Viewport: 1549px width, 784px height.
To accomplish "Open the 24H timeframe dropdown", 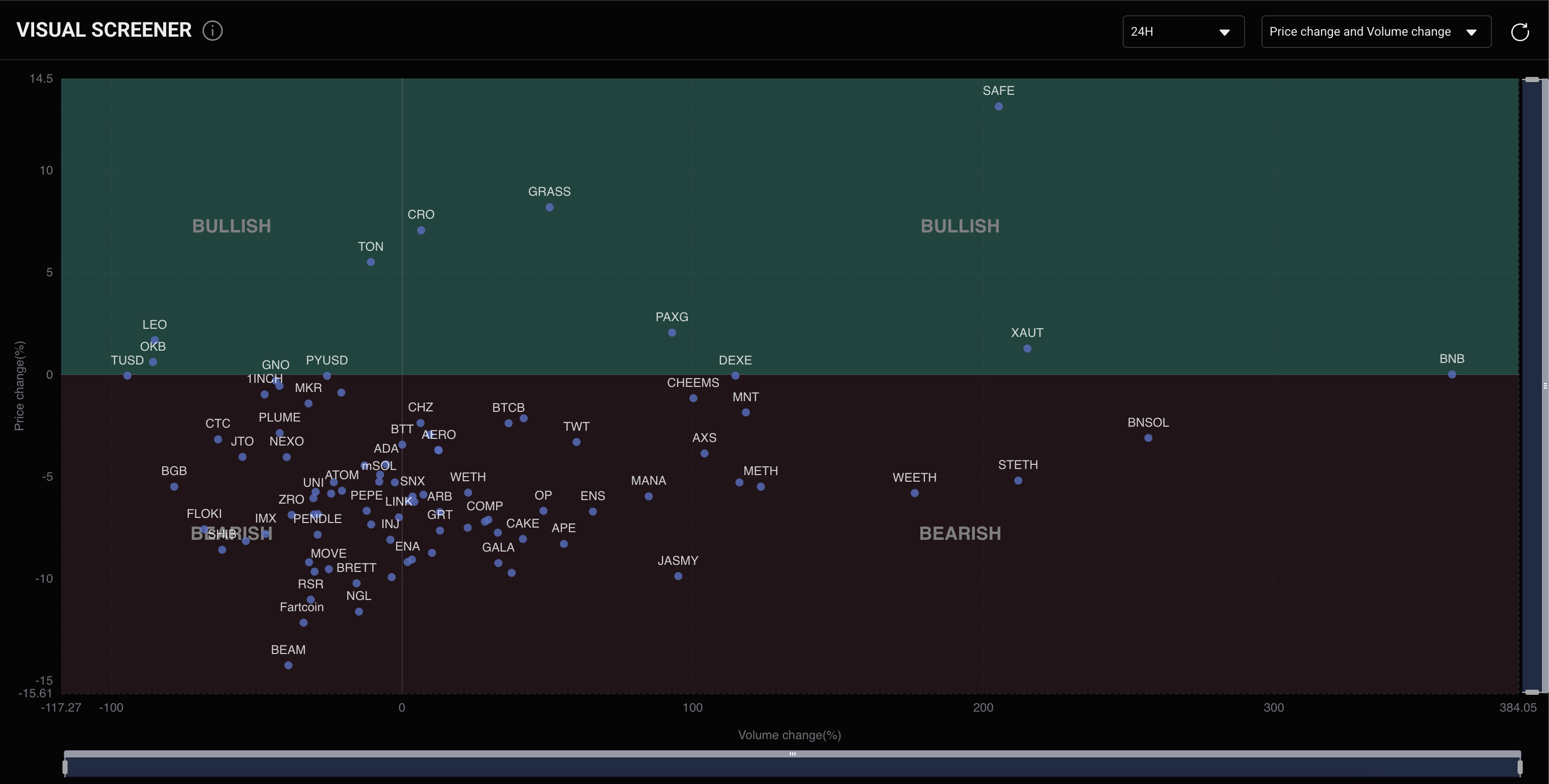I will click(x=1182, y=32).
